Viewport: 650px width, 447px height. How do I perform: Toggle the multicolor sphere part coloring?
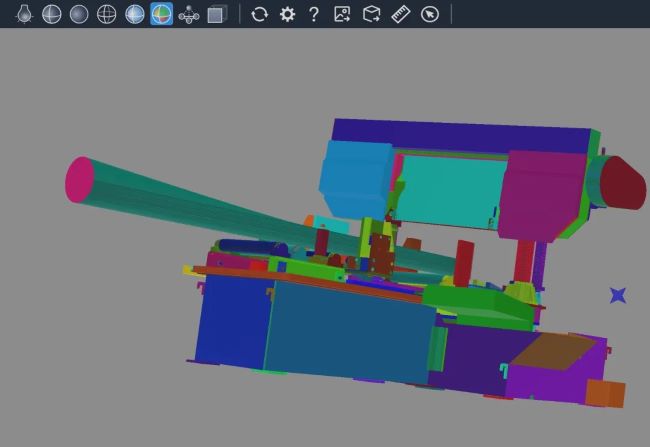tap(161, 14)
